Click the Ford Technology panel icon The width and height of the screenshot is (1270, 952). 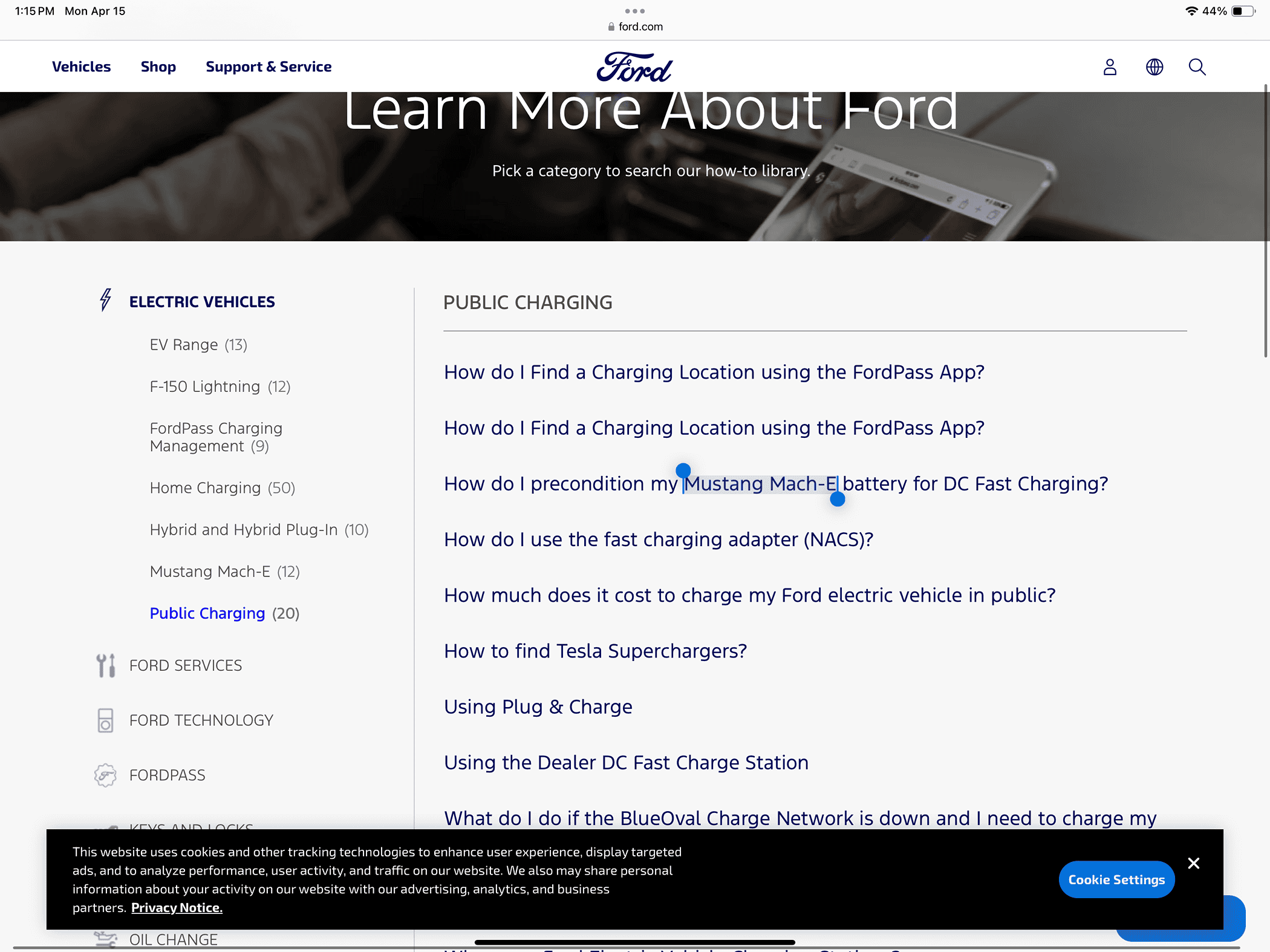click(x=106, y=719)
